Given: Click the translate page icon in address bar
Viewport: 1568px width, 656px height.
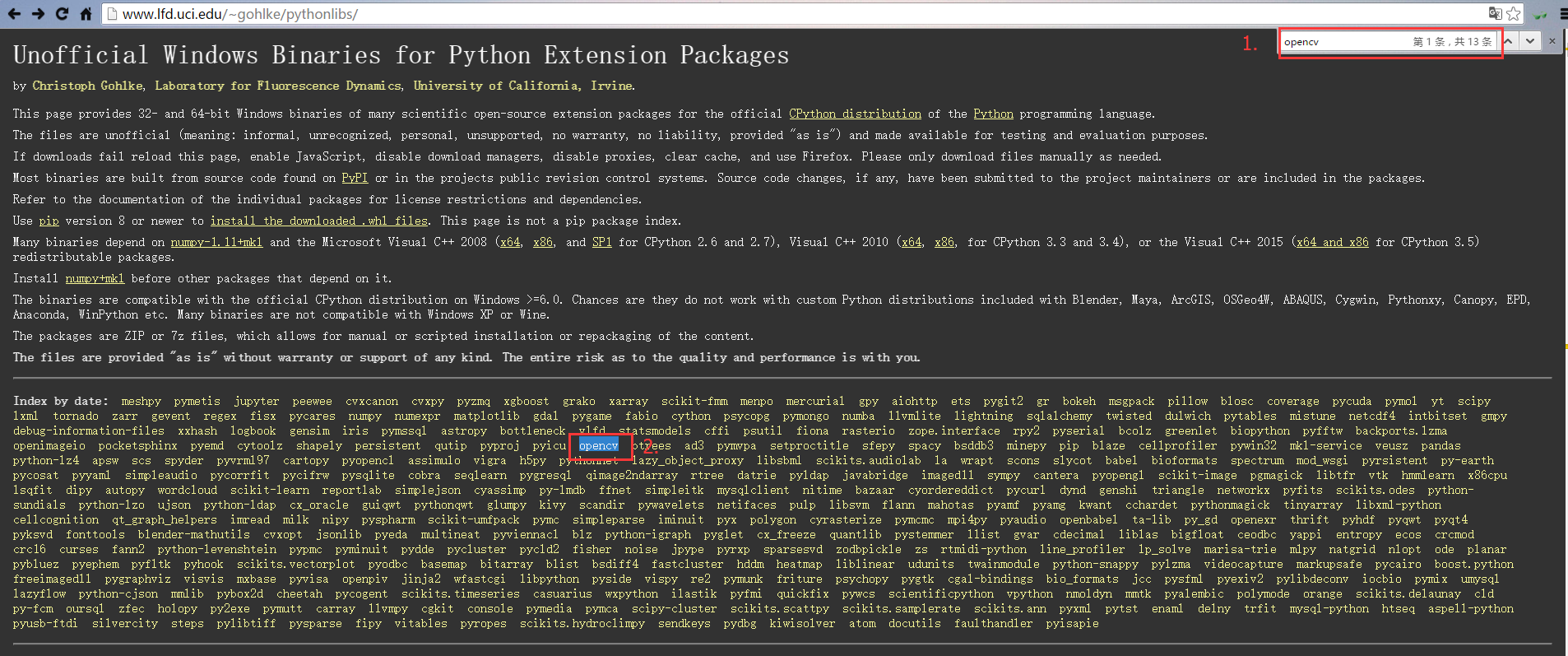Looking at the screenshot, I should 1495,13.
